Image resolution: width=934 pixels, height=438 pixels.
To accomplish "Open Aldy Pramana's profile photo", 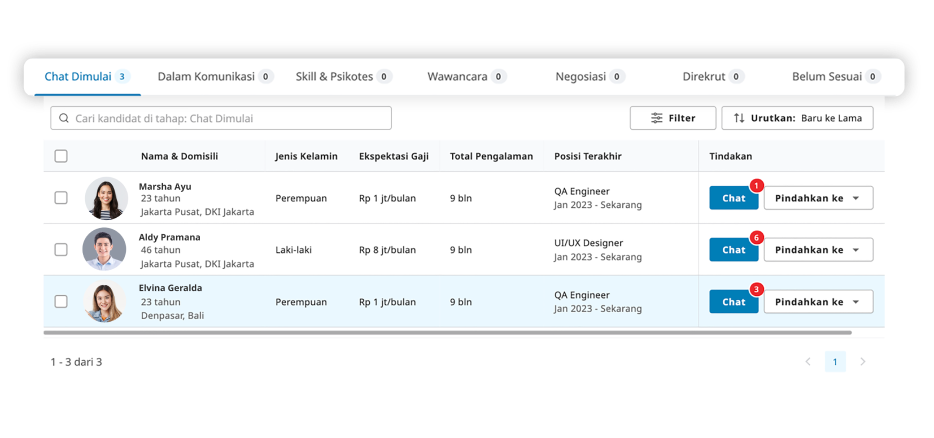I will tap(105, 249).
